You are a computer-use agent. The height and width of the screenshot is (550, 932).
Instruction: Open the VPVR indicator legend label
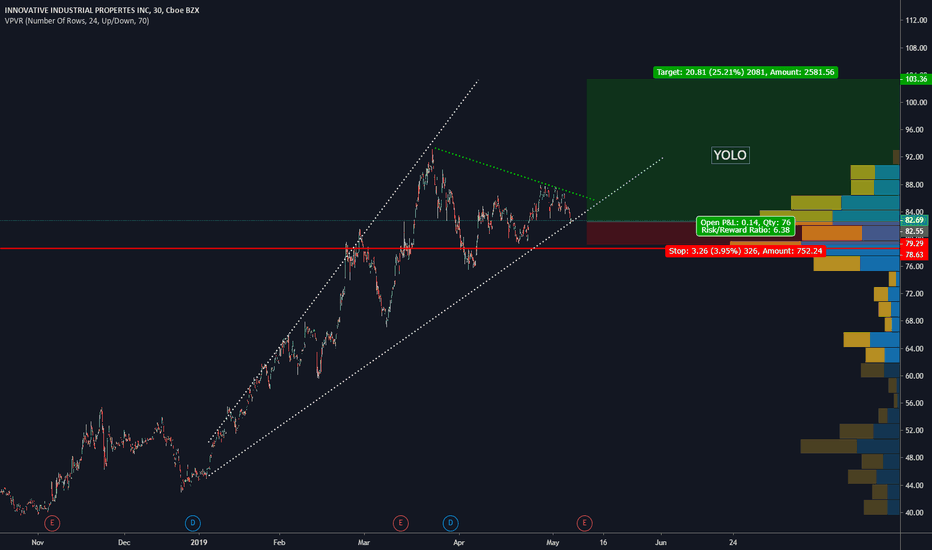coord(77,21)
